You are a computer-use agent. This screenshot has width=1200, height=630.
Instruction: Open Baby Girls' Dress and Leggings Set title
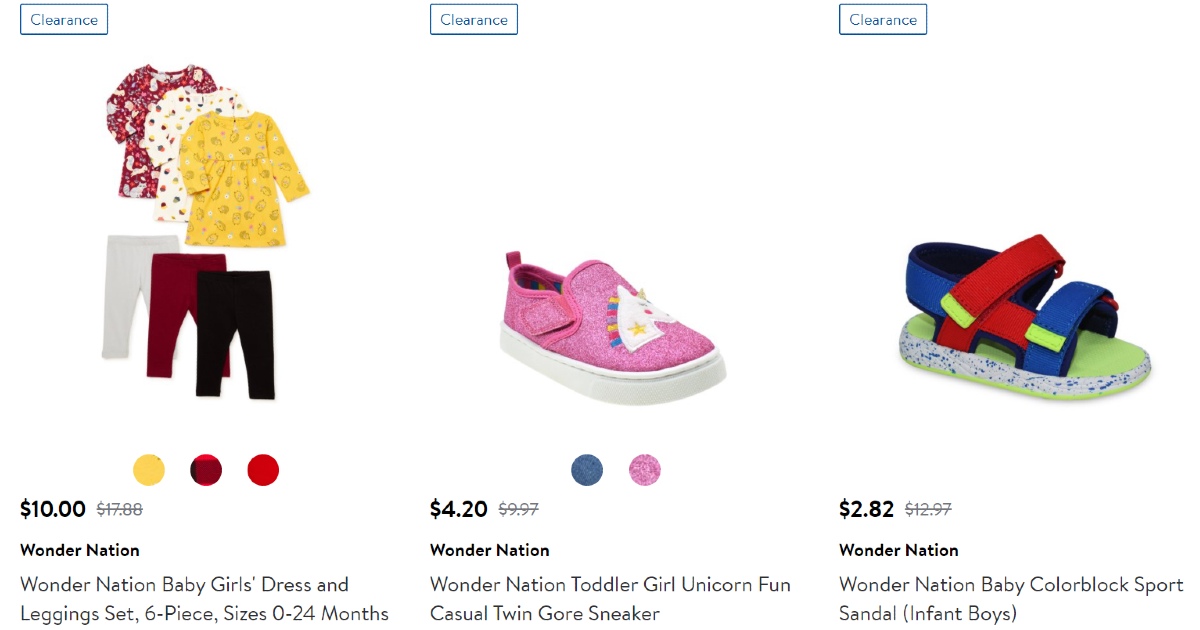(x=204, y=598)
